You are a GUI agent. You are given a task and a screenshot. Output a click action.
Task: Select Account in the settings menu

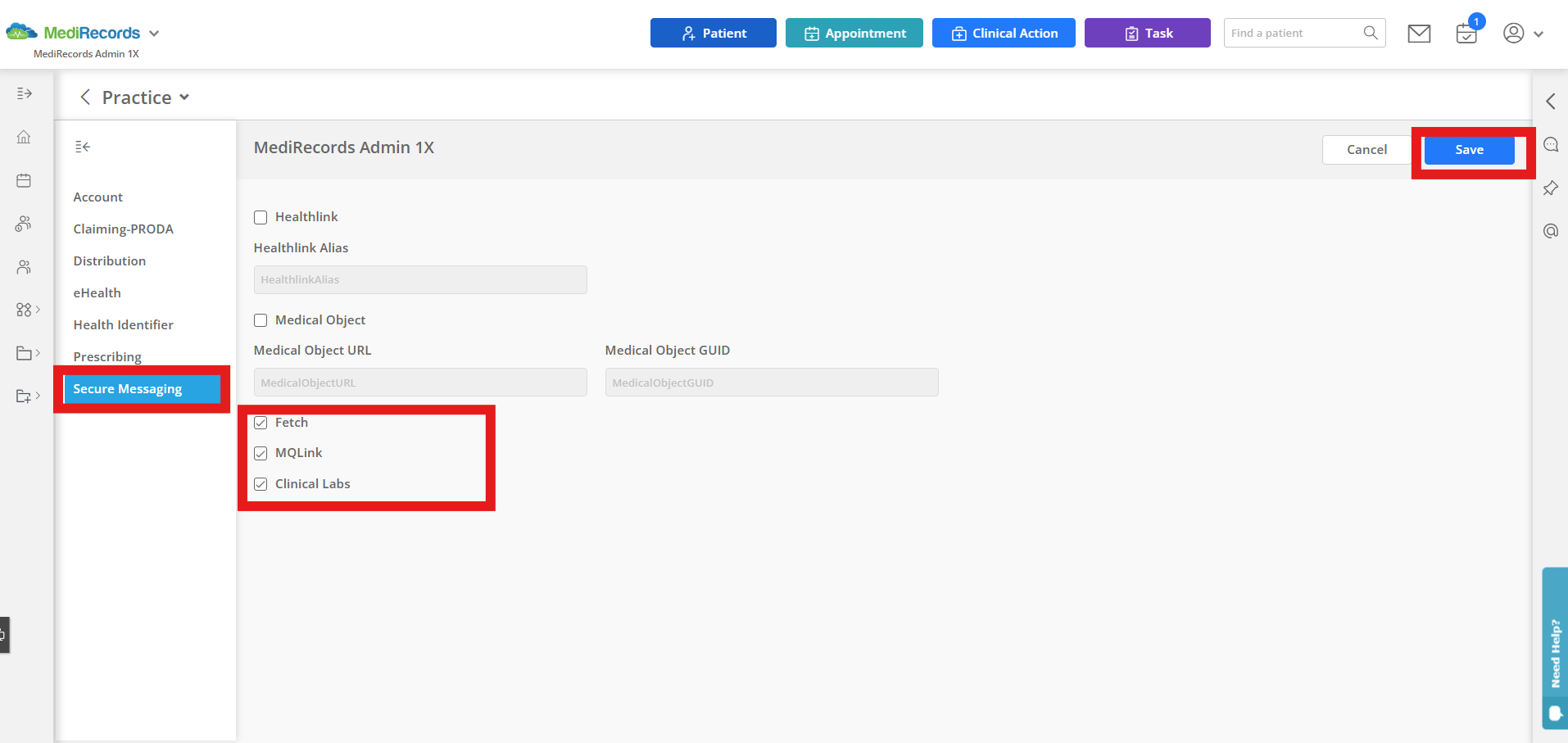point(98,197)
